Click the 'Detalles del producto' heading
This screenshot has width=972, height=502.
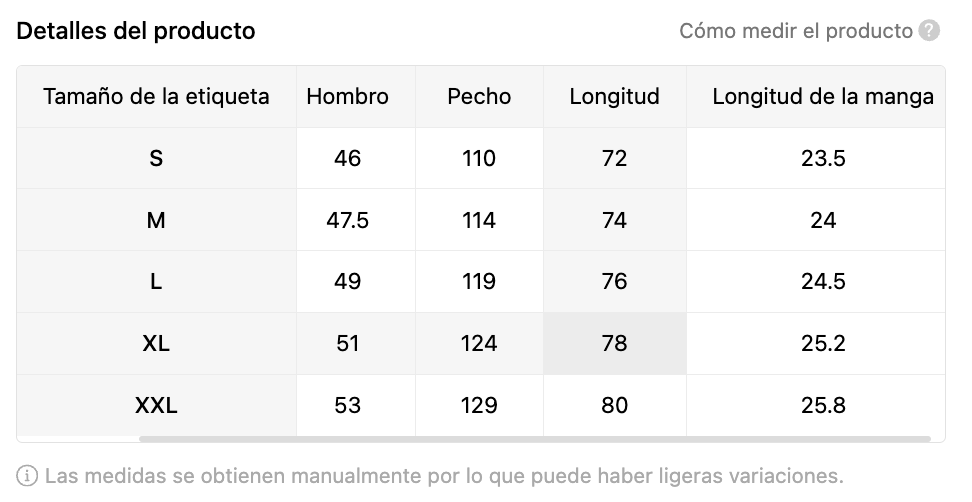point(136,31)
